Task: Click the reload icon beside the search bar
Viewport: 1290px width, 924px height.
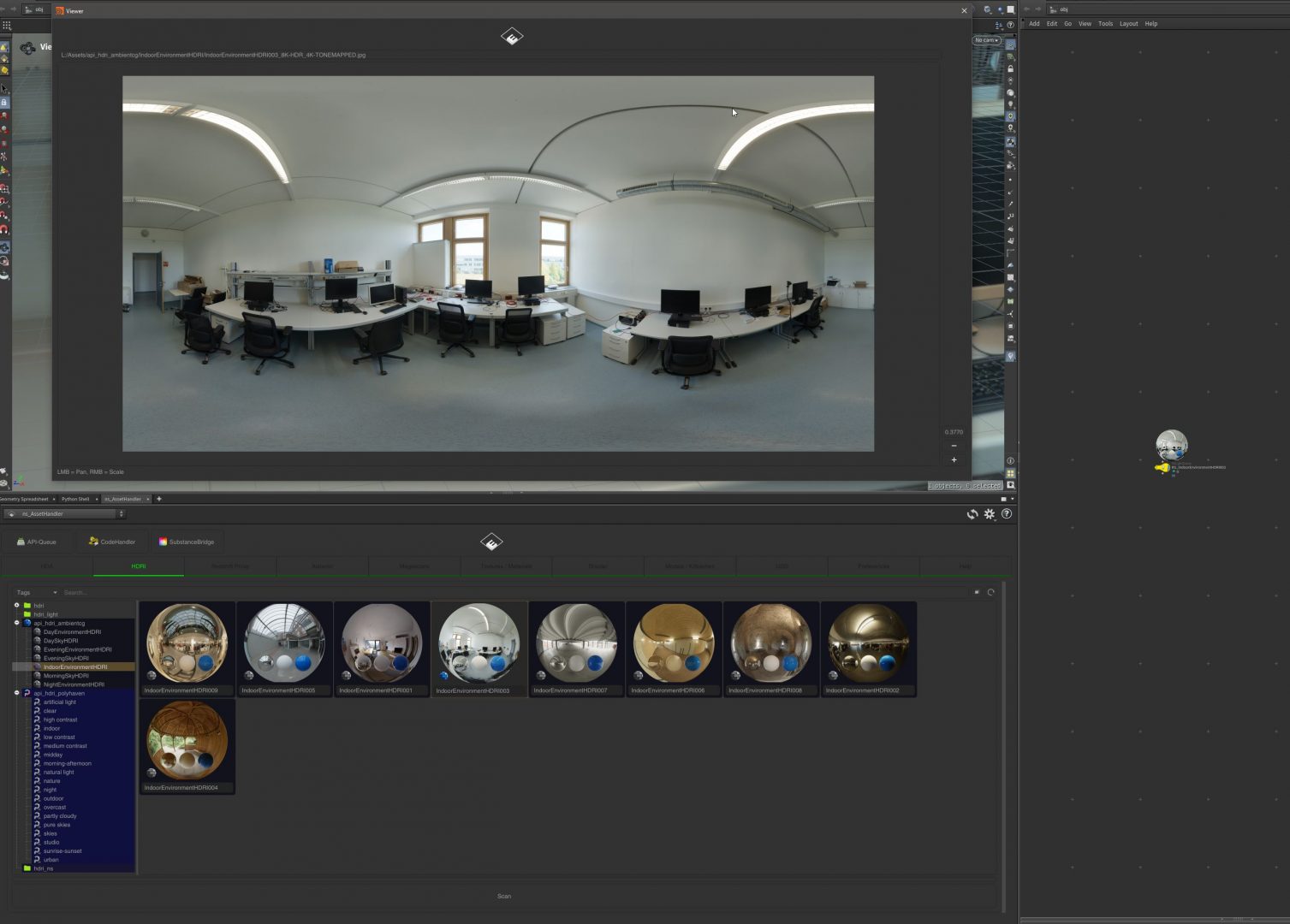Action: pyautogui.click(x=991, y=592)
